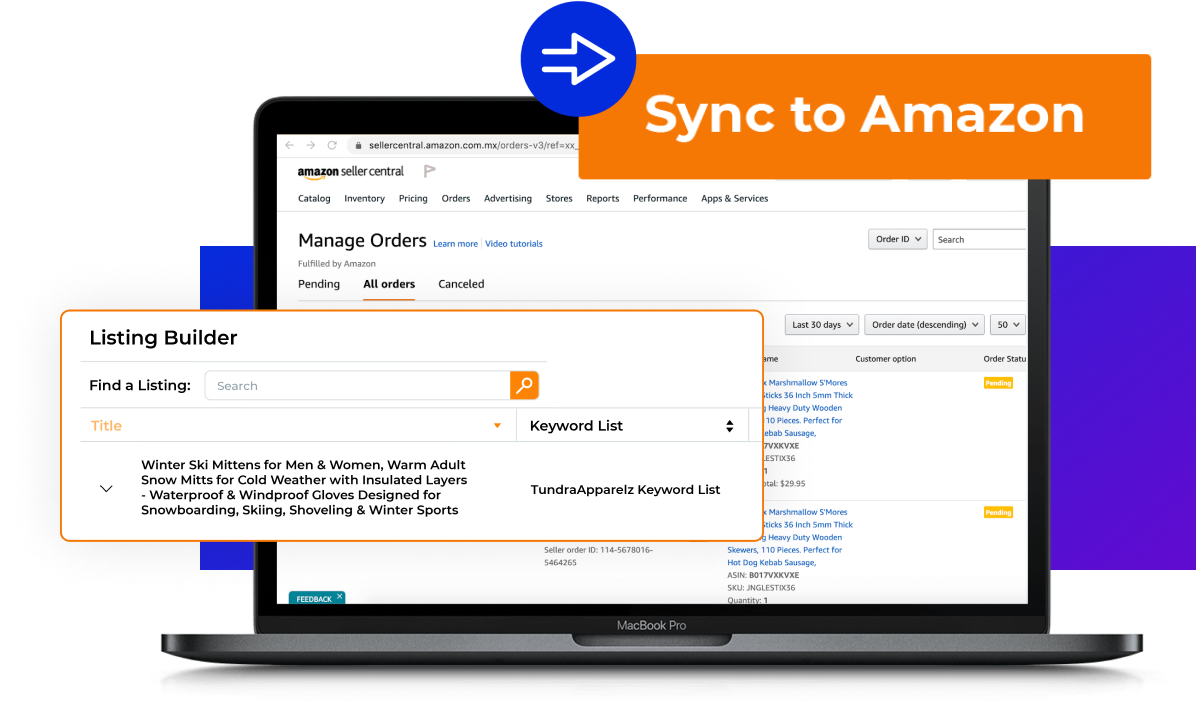
Task: Click the browser address bar URL
Action: [x=473, y=145]
